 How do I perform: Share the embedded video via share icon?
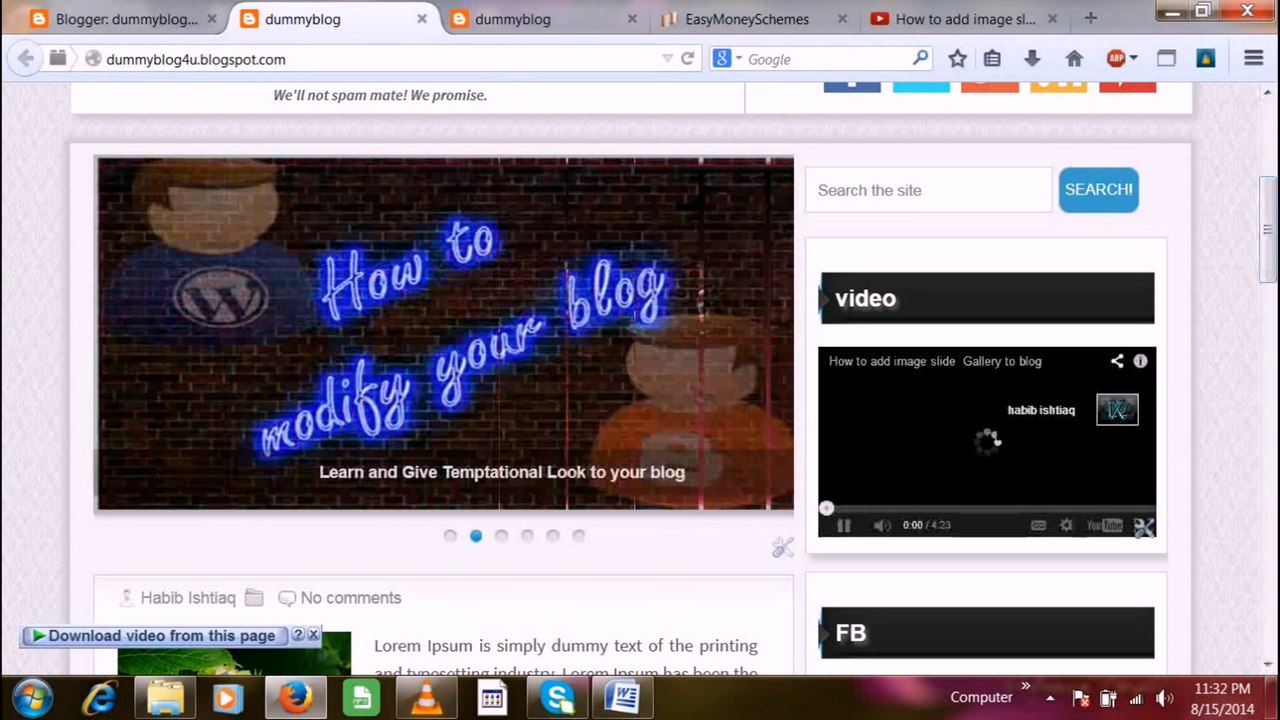1117,361
